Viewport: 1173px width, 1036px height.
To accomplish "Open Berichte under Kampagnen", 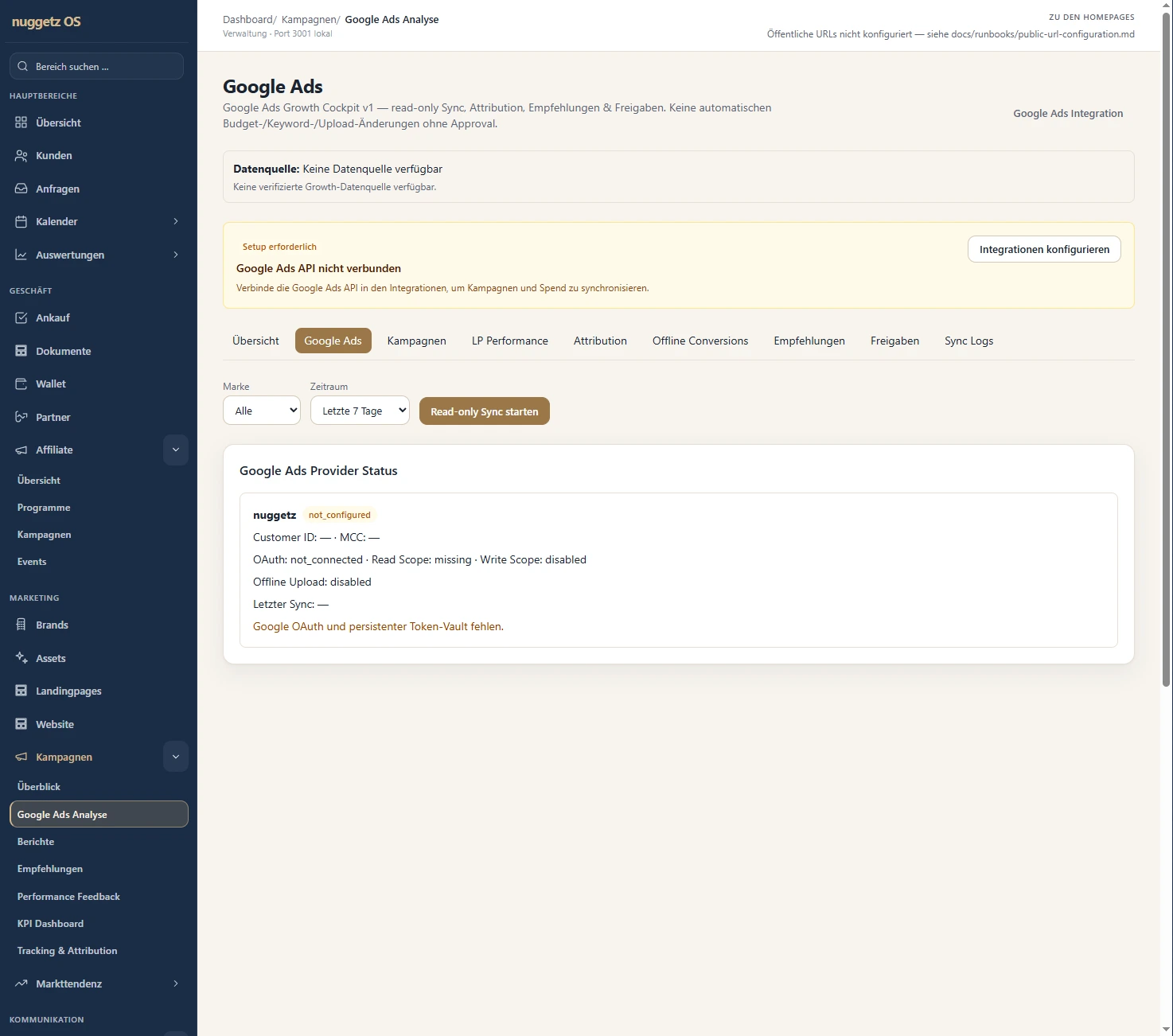I will coord(36,842).
